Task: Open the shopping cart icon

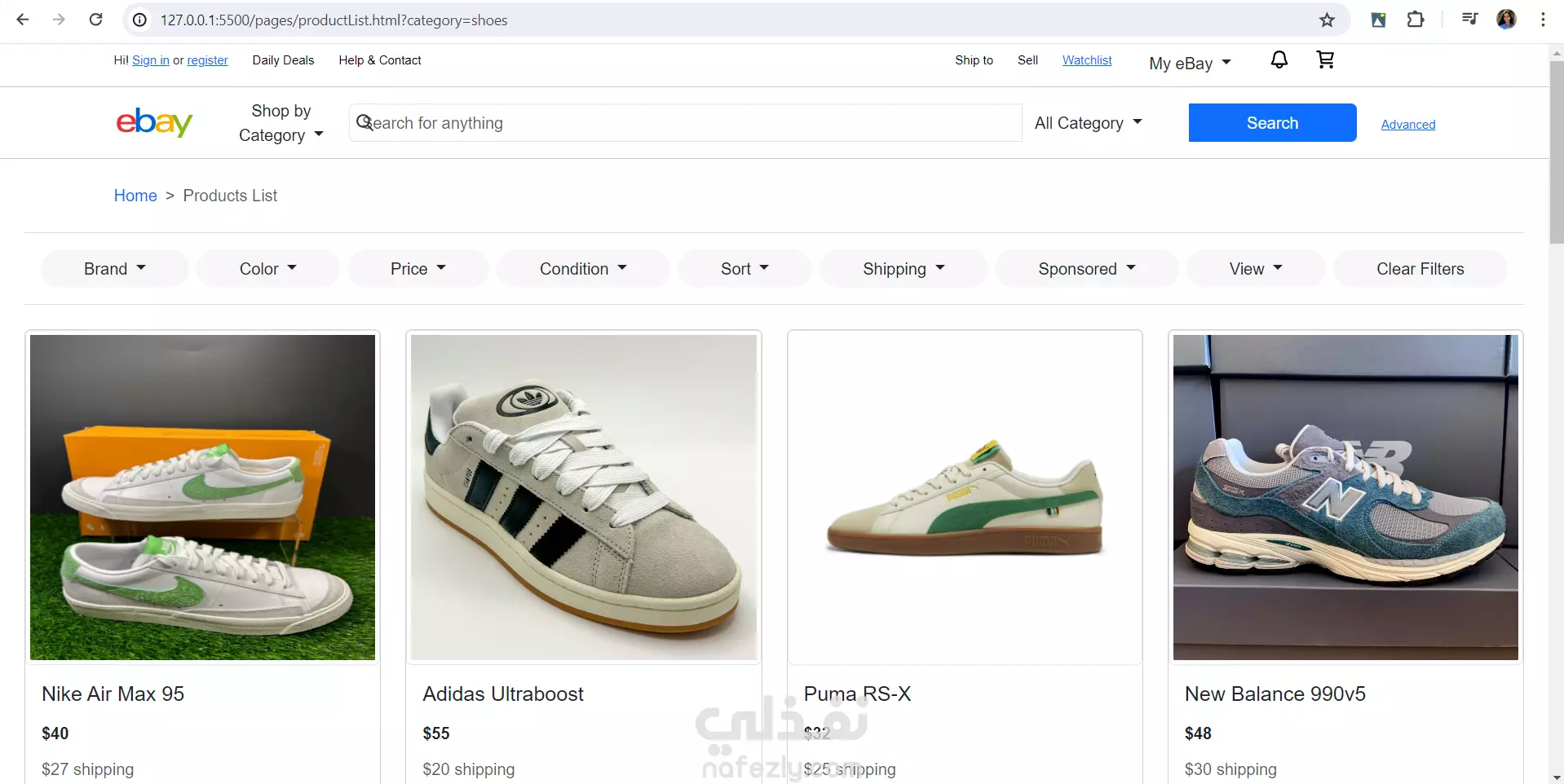Action: [1325, 59]
